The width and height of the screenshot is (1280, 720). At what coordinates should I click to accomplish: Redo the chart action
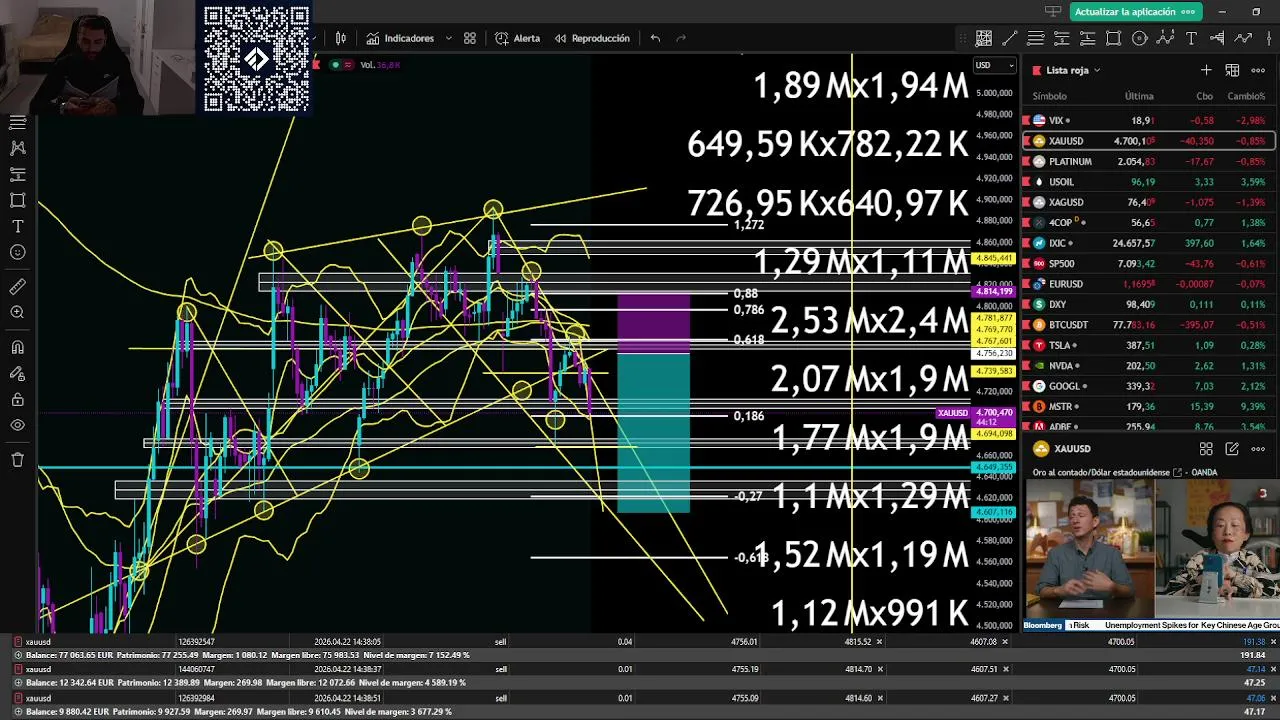click(x=681, y=38)
